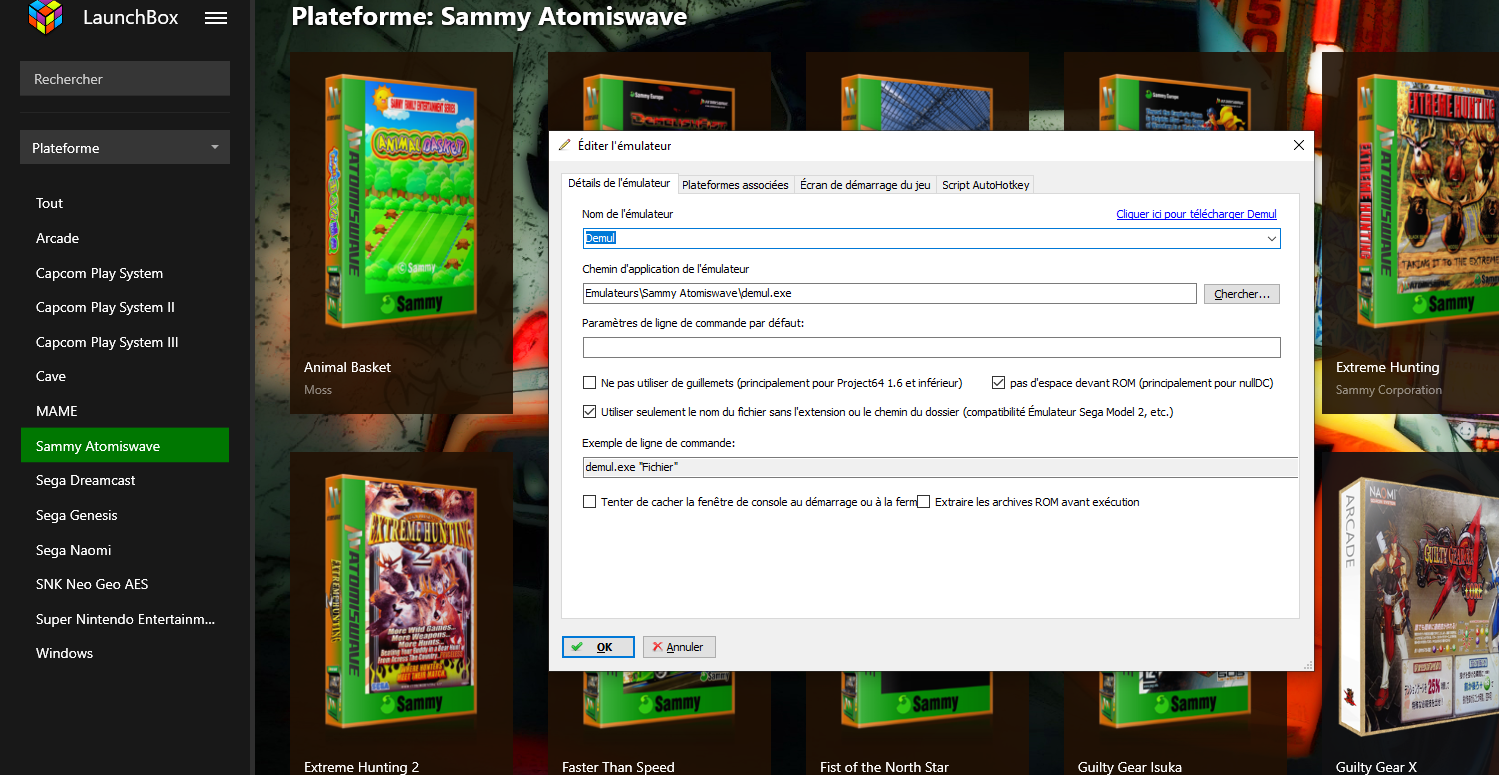Screen dimensions: 1499x775
Task: Select Capcom Play System II platform
Action: click(x=125, y=307)
